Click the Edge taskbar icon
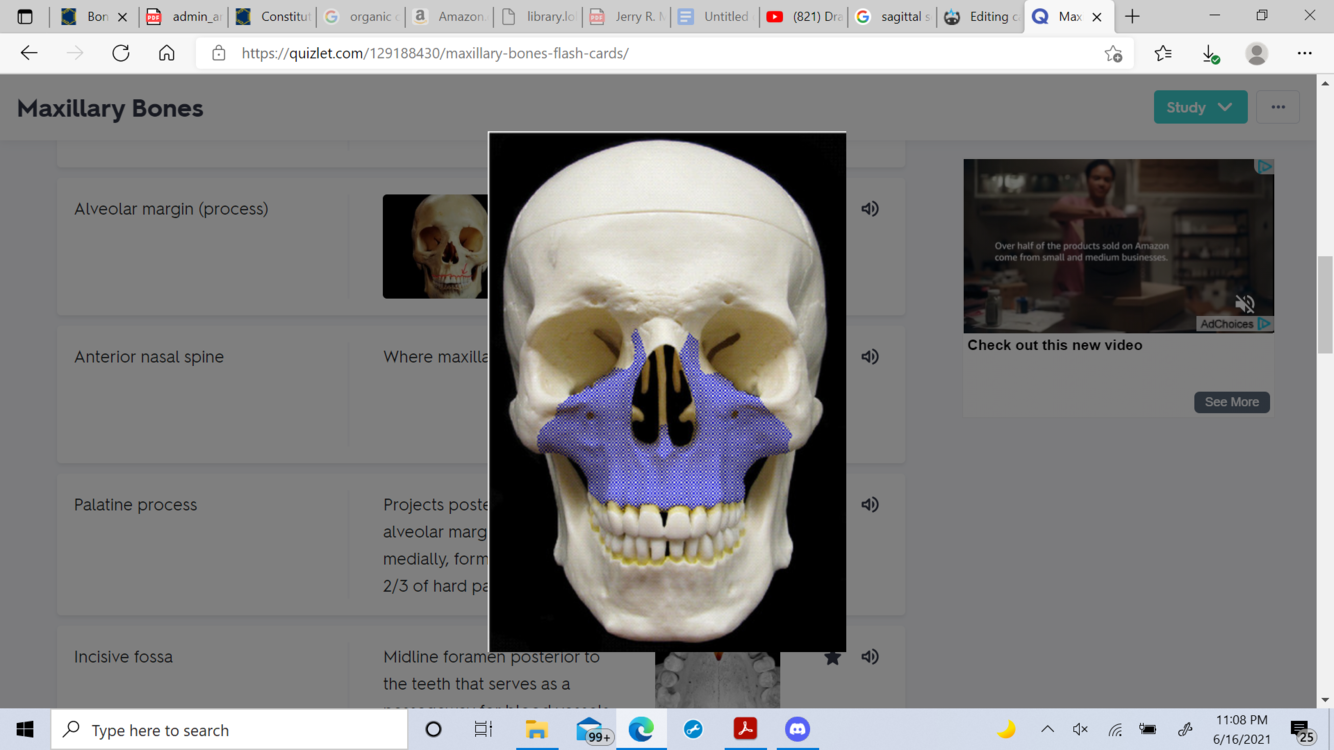The height and width of the screenshot is (750, 1334). coord(641,730)
